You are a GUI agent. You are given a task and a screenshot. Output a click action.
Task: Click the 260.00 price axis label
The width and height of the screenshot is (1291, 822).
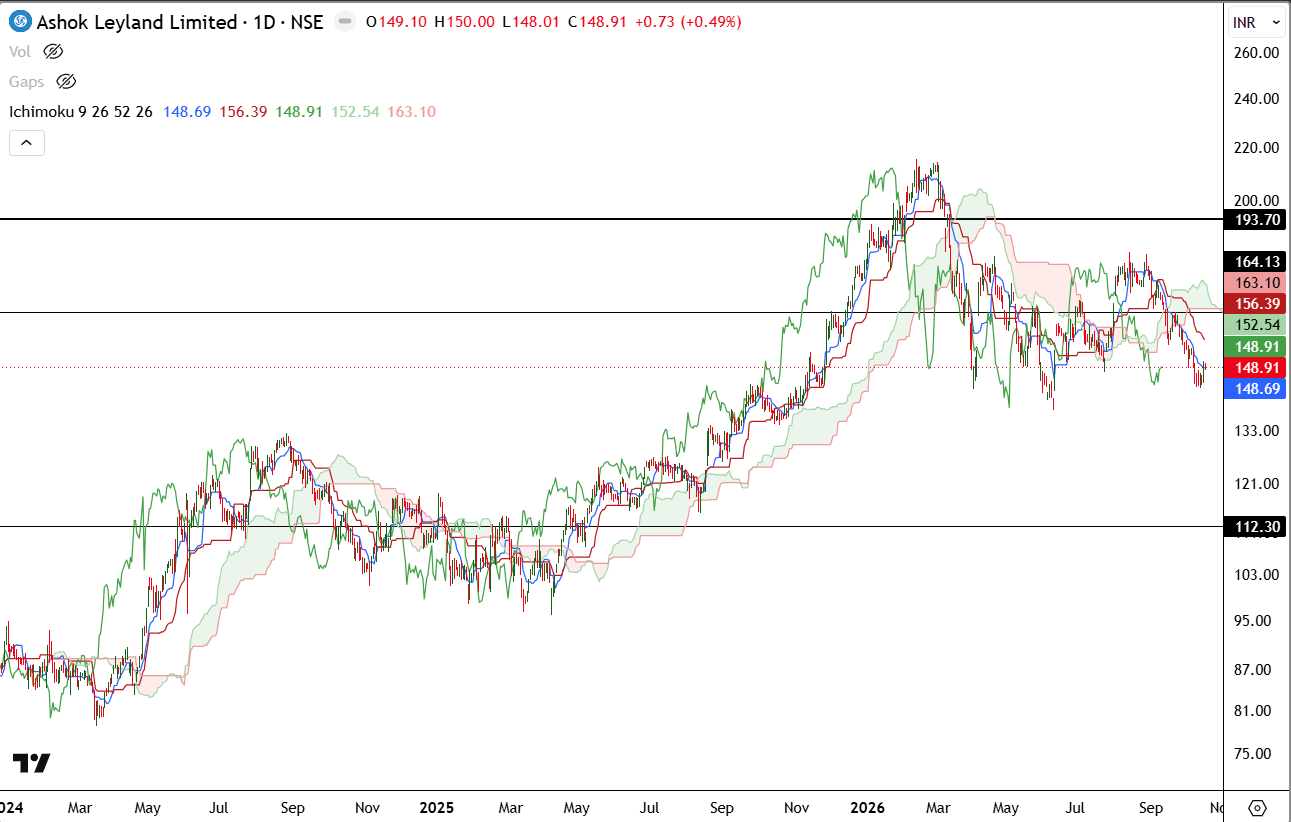[1257, 52]
